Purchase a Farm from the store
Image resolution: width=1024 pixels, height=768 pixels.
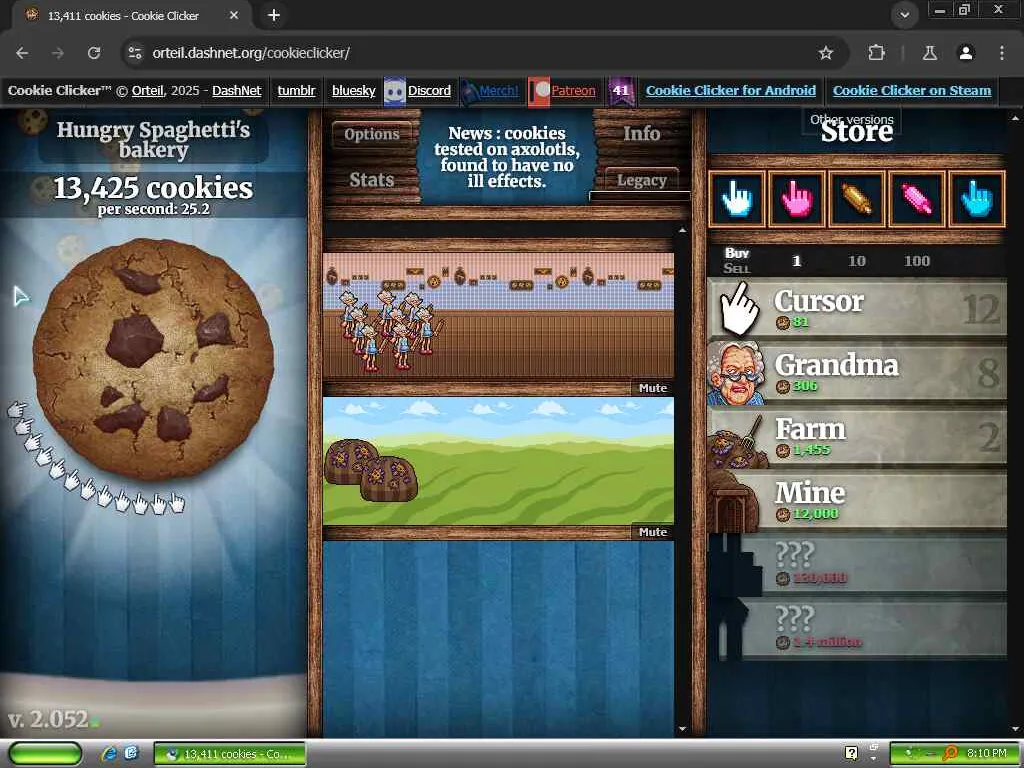point(857,436)
